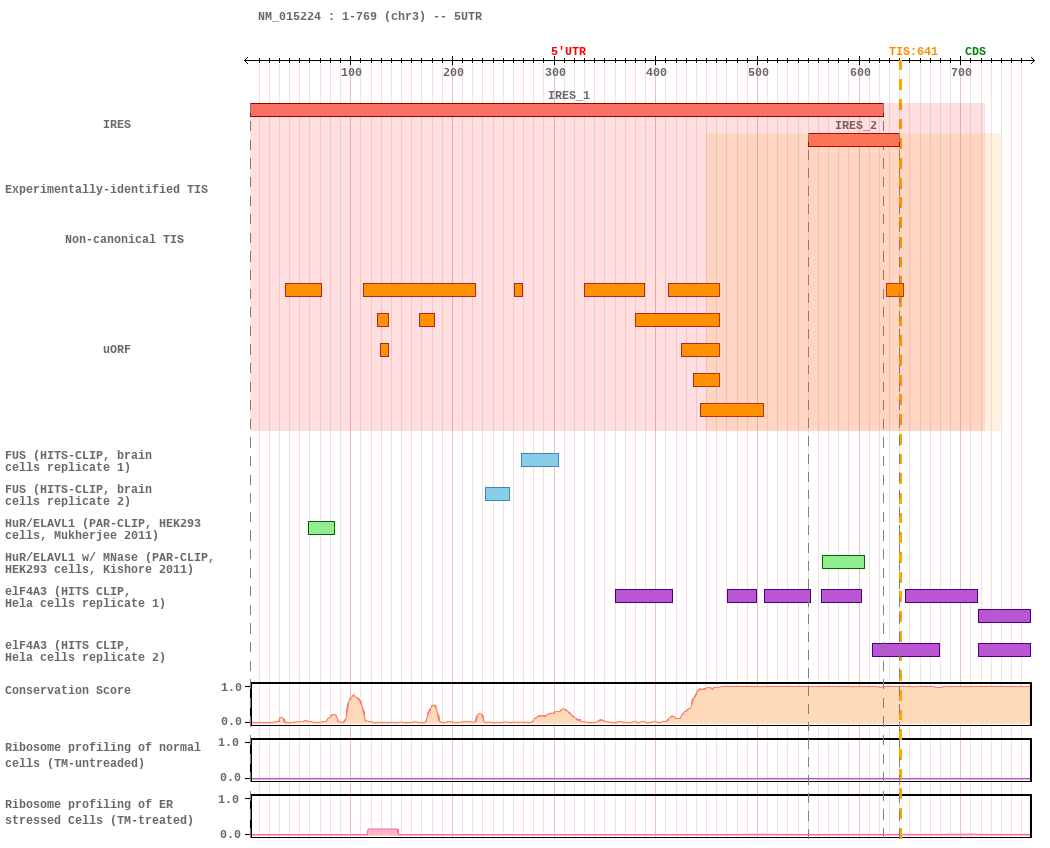Select the blue FUS replicate 2 binding block
This screenshot has height=848, width=1050.
point(498,494)
